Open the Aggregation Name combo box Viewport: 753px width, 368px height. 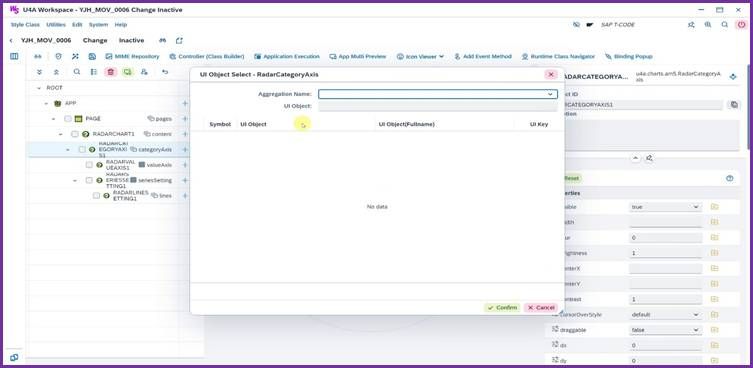point(438,94)
